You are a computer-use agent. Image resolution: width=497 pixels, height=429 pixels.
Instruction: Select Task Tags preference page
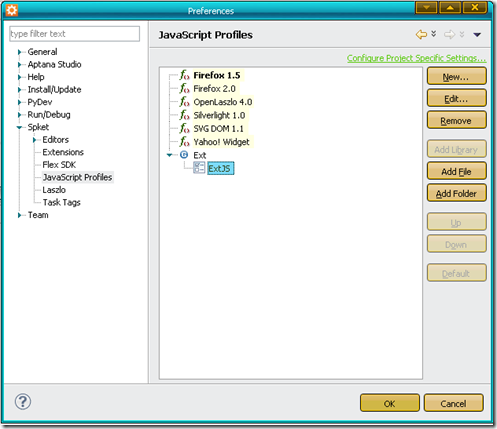pos(61,202)
